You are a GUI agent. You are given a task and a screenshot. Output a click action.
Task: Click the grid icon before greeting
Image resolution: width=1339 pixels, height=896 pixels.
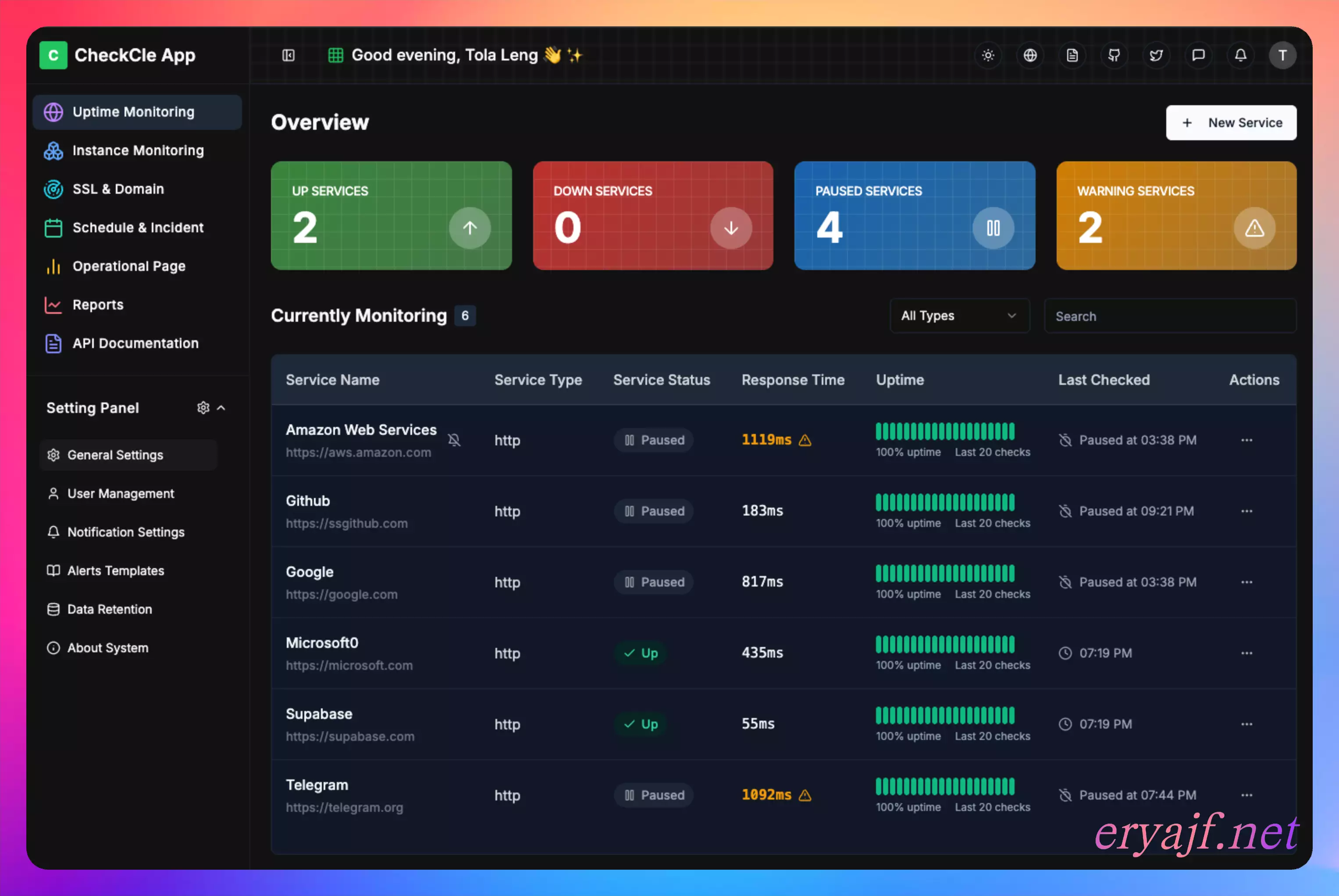click(335, 55)
